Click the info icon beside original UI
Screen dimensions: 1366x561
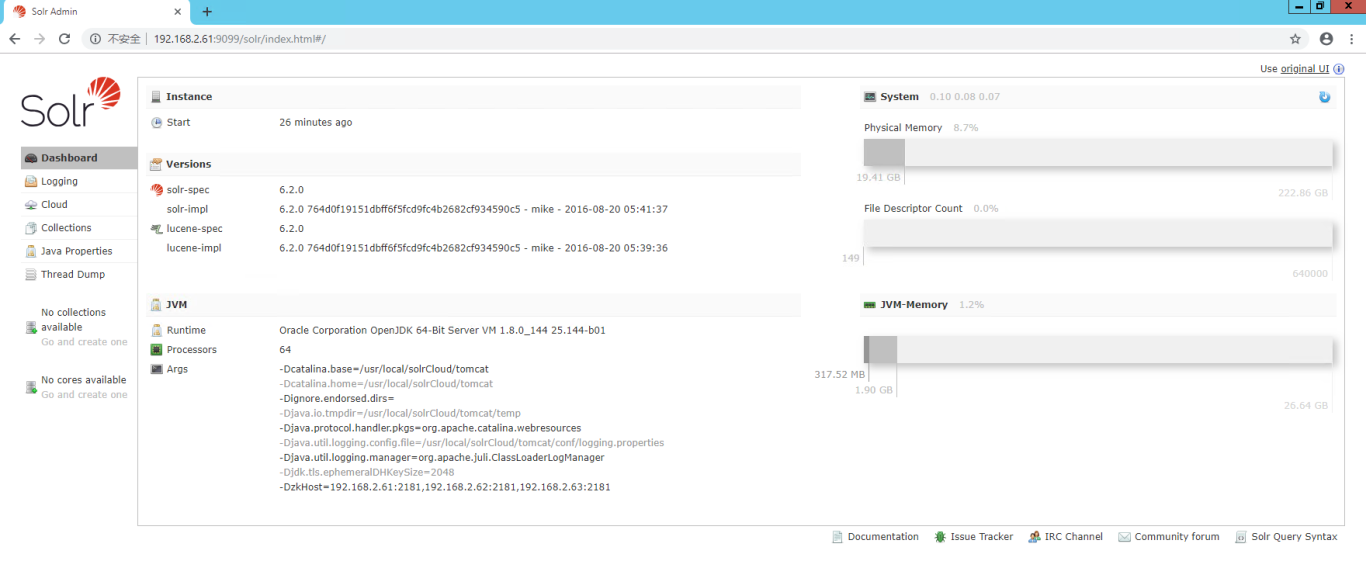click(x=1339, y=69)
